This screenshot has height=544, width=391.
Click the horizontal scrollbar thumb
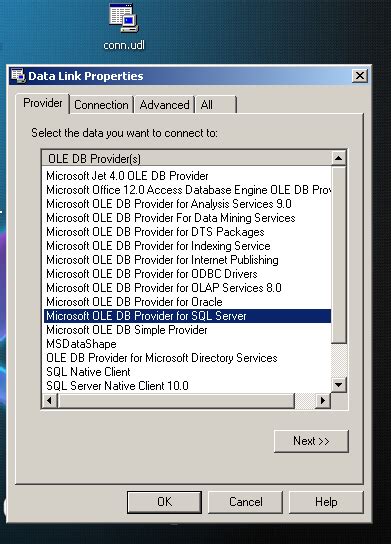click(x=176, y=401)
